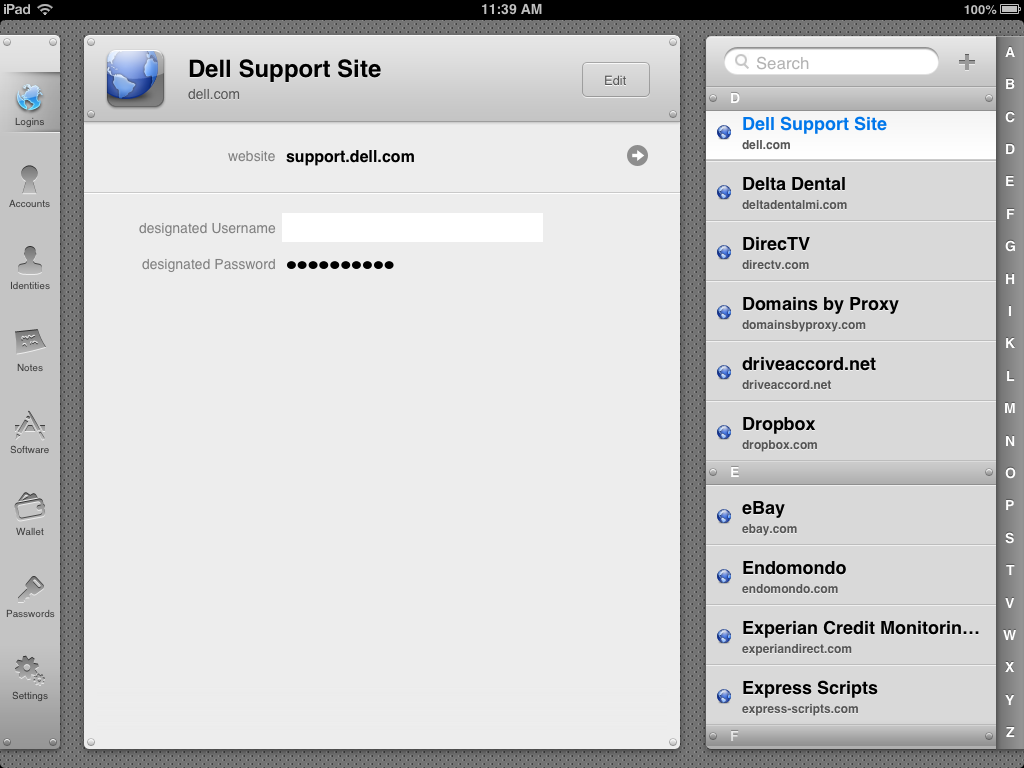Open the Identities person icon
1024x768 pixels.
pos(29,261)
